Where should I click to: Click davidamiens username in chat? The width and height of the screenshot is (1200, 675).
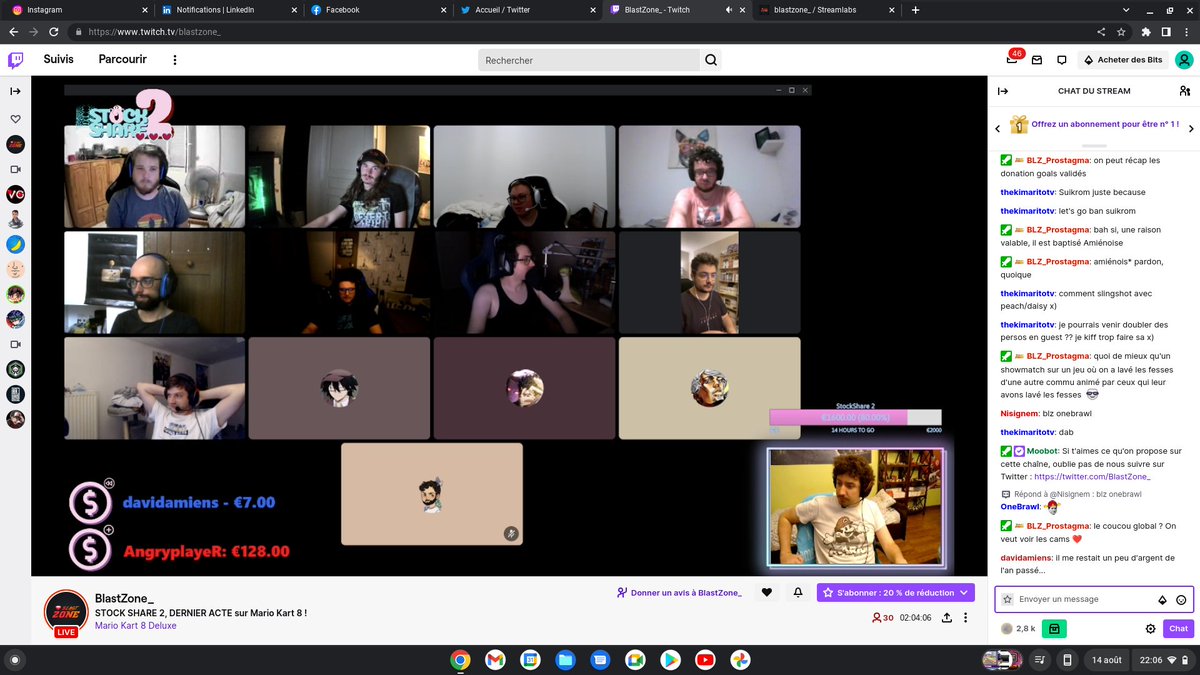coord(1026,558)
